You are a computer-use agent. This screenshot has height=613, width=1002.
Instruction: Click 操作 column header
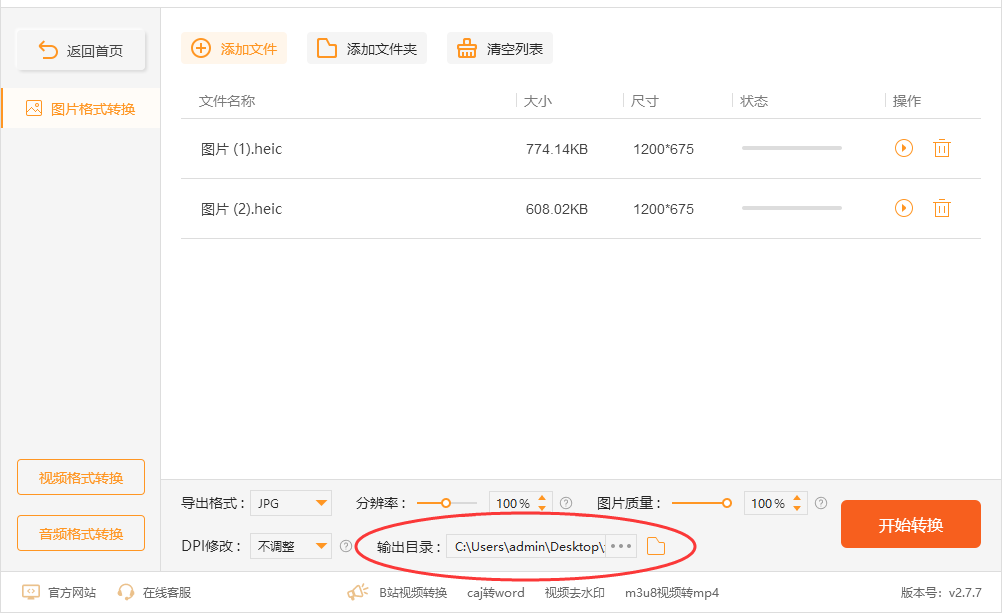pos(906,100)
